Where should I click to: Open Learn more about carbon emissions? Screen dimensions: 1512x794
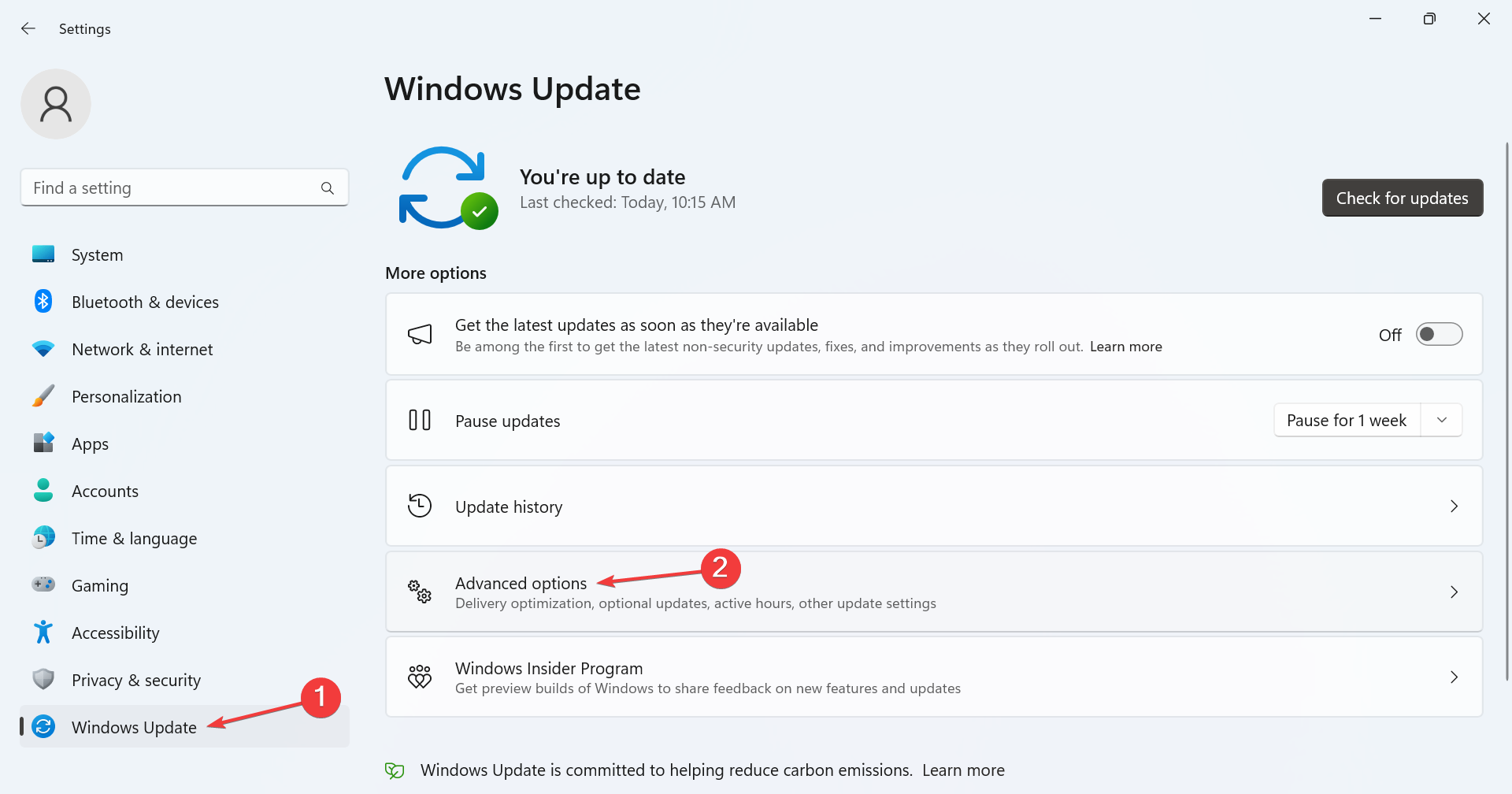point(963,770)
